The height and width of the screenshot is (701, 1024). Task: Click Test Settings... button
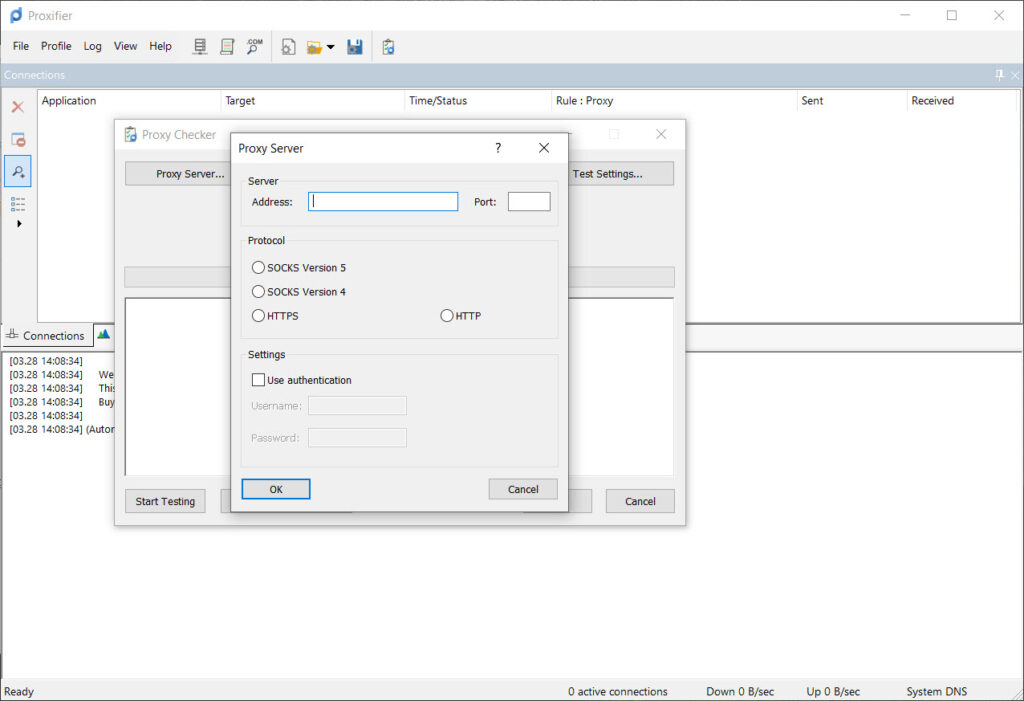tap(620, 174)
